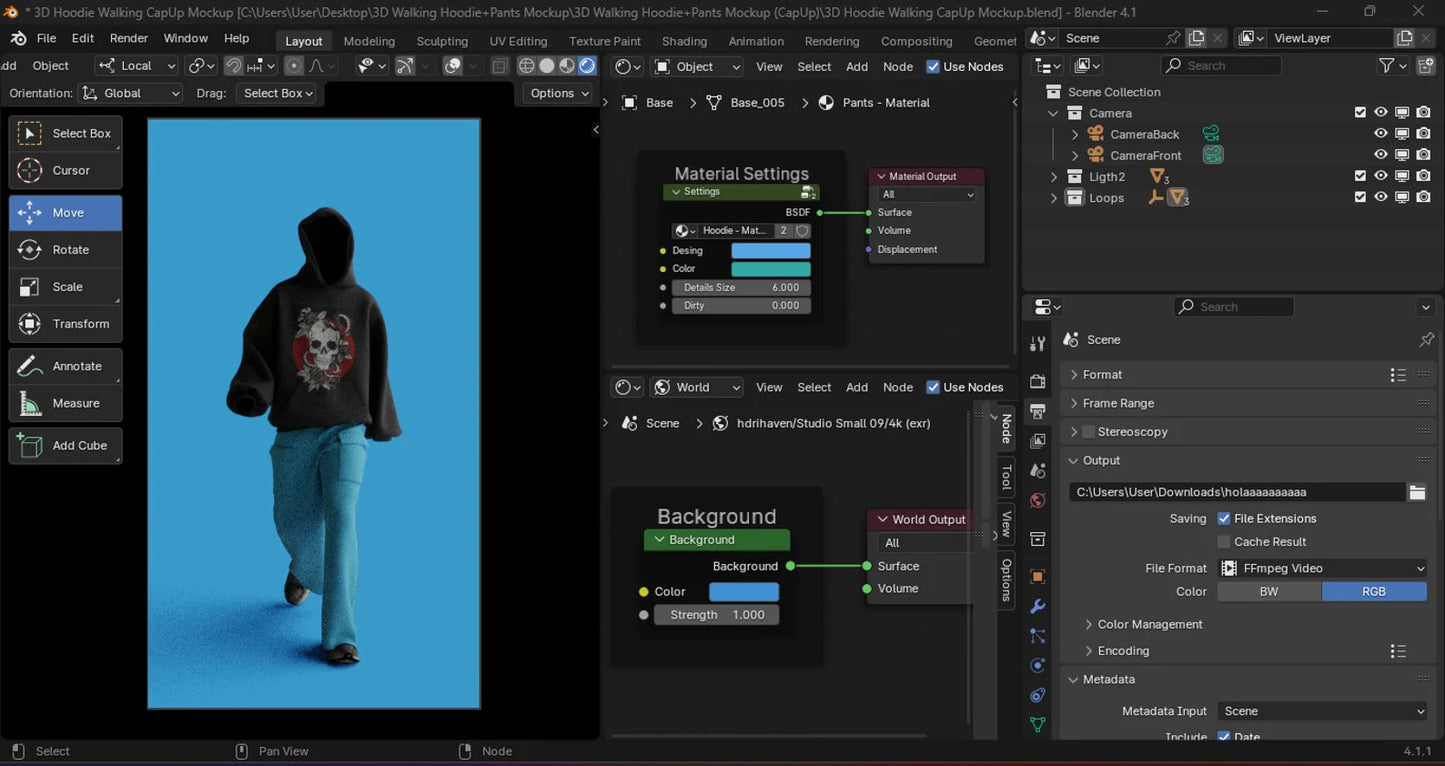Choose the Measure tool
The height and width of the screenshot is (766, 1445).
tap(66, 404)
